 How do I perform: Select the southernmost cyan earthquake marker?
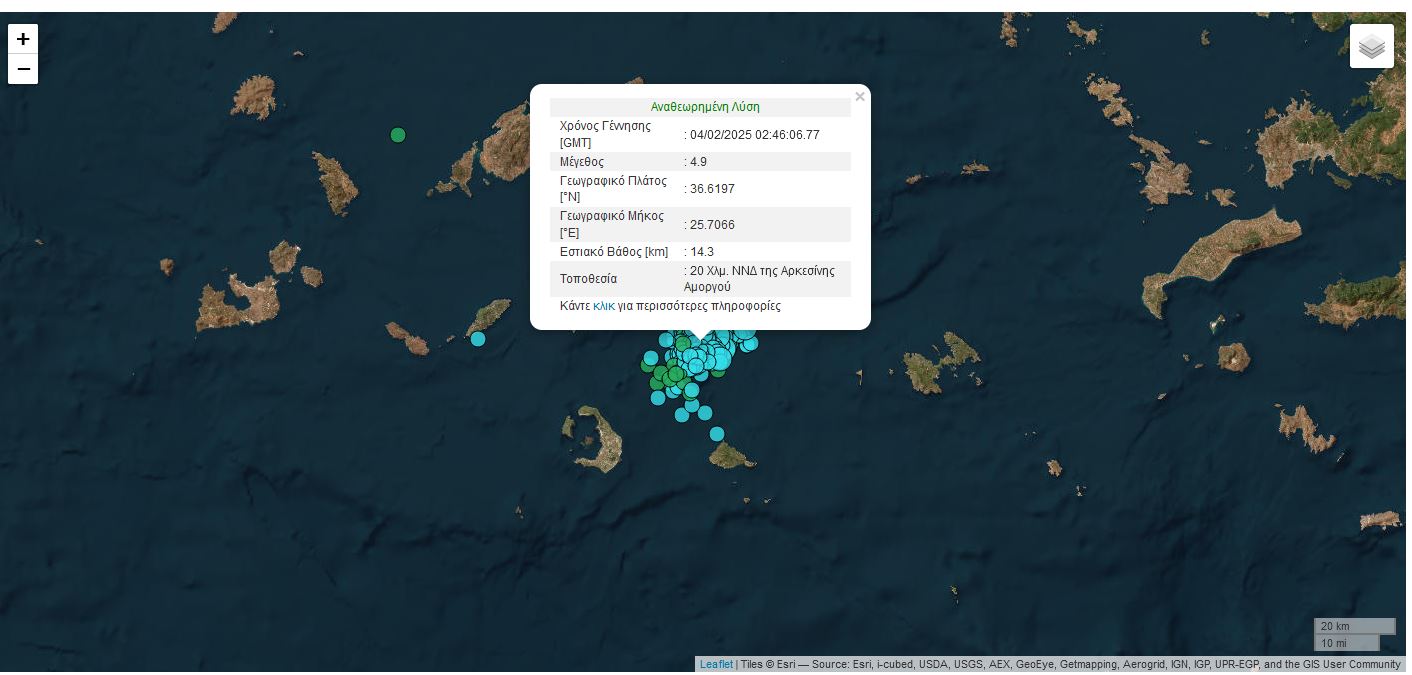click(717, 434)
